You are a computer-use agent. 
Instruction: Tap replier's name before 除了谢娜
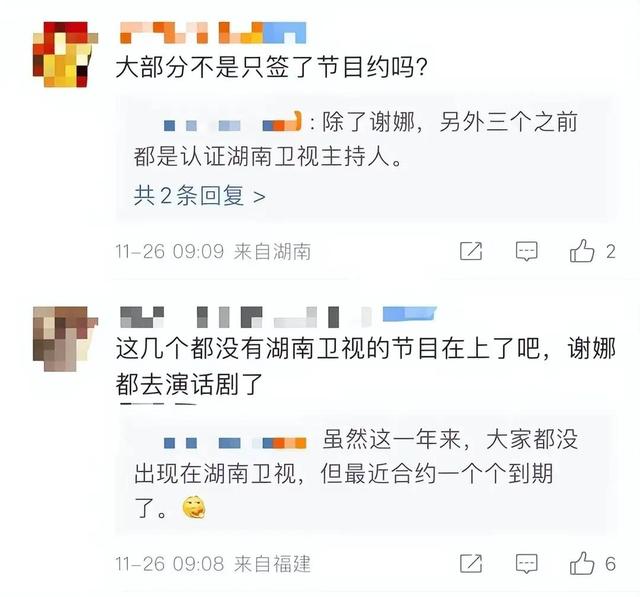coord(233,122)
